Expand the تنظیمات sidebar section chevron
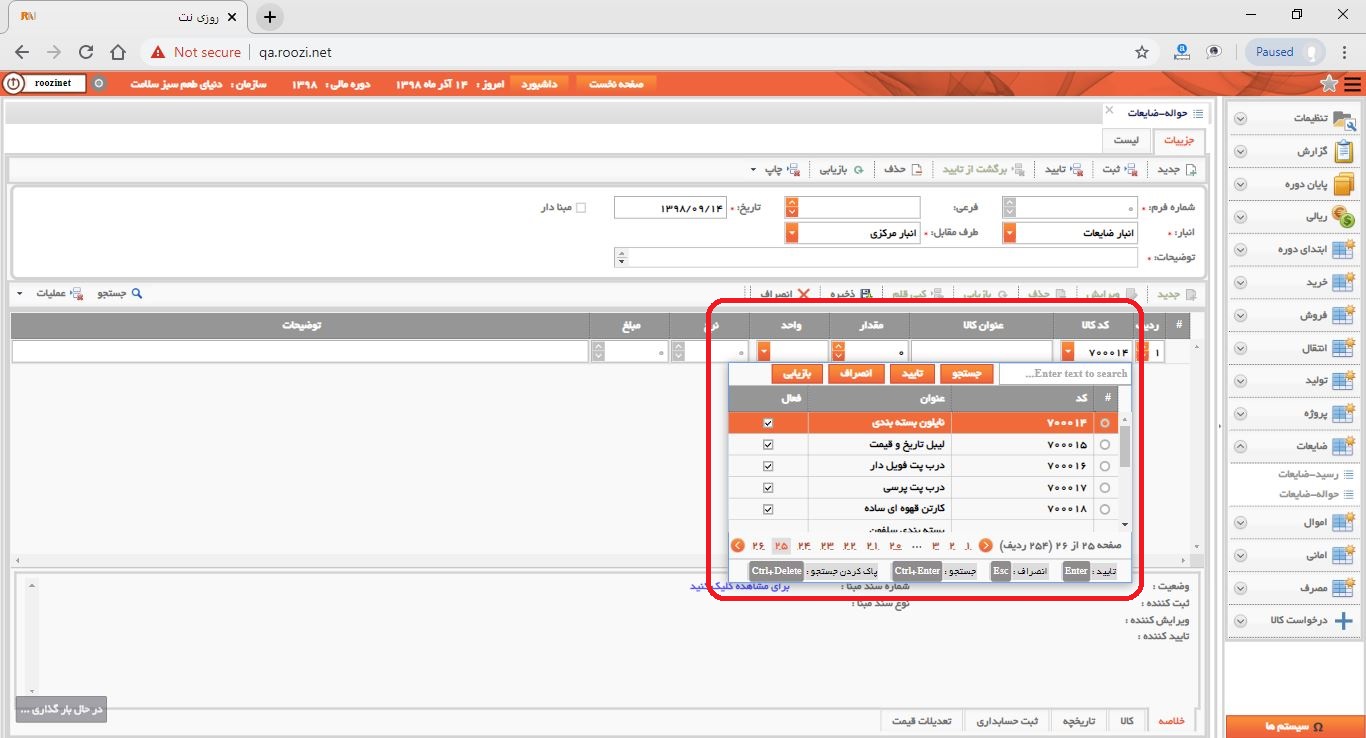The width and height of the screenshot is (1366, 738). click(1240, 119)
